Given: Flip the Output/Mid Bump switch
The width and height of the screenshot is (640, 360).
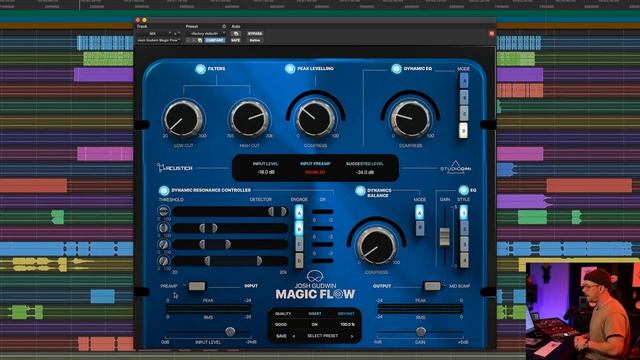Looking at the screenshot, I should click(x=431, y=286).
